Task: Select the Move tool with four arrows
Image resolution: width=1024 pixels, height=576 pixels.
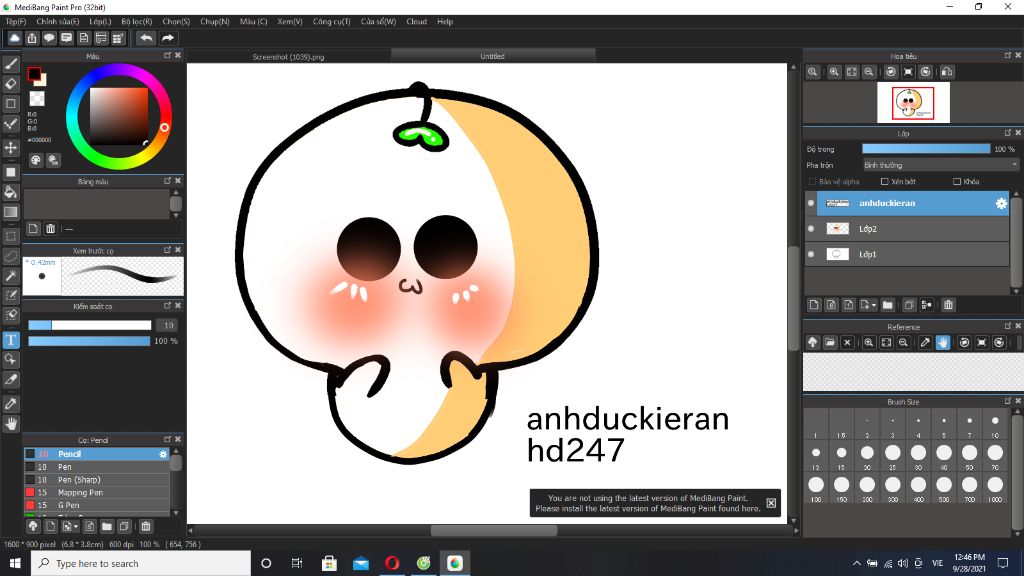Action: [x=11, y=148]
